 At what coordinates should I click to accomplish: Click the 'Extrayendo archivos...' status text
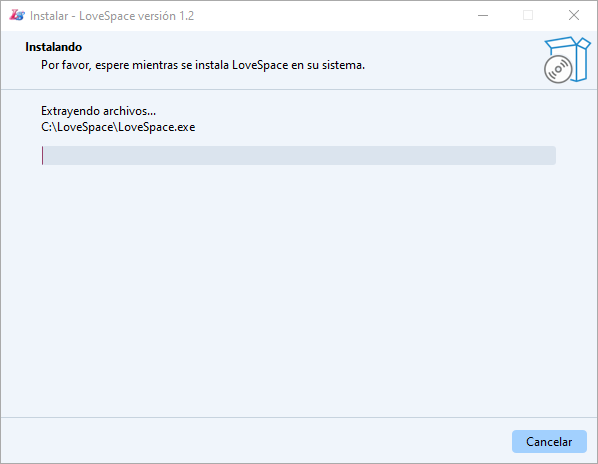(x=98, y=111)
